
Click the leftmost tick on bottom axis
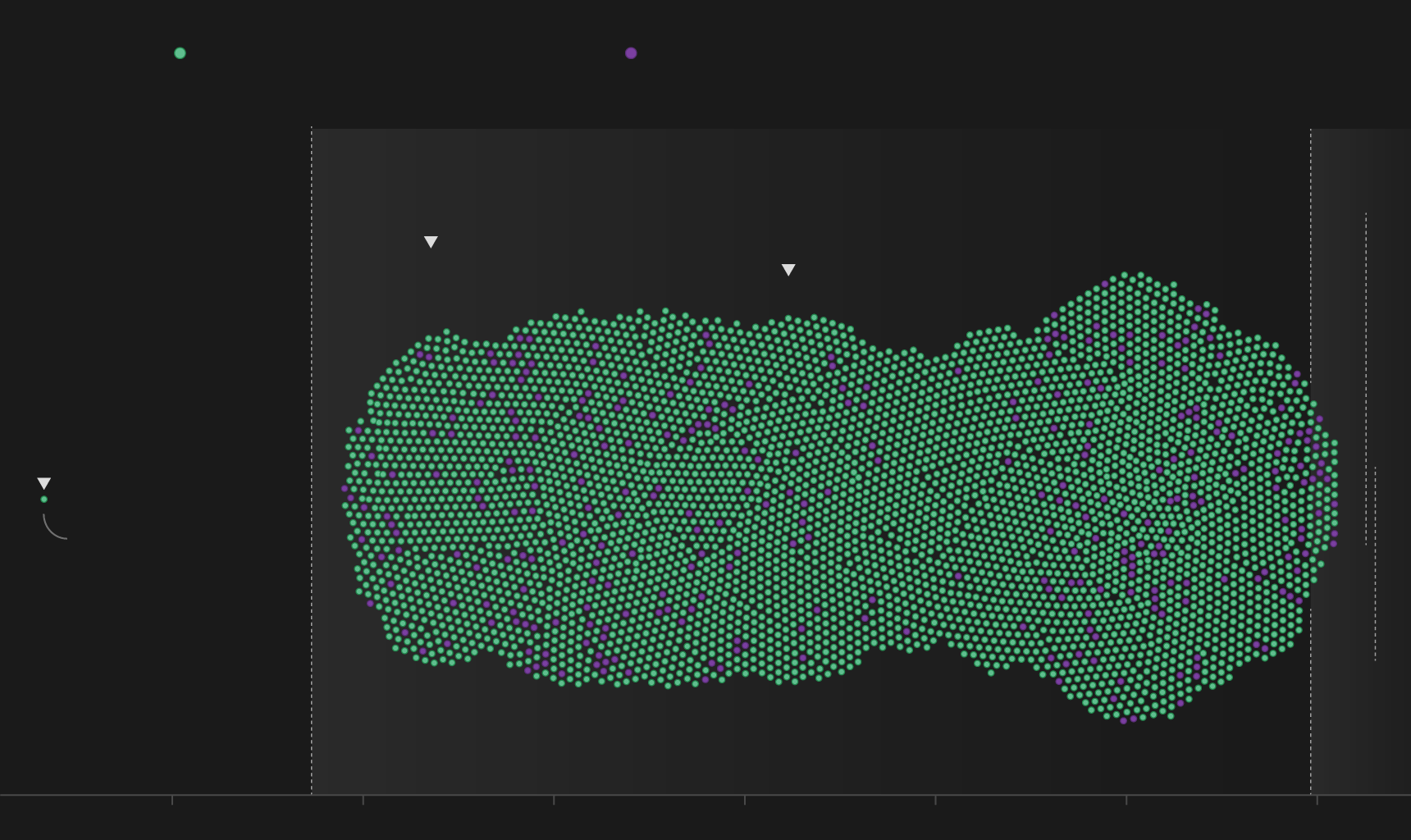point(172,799)
